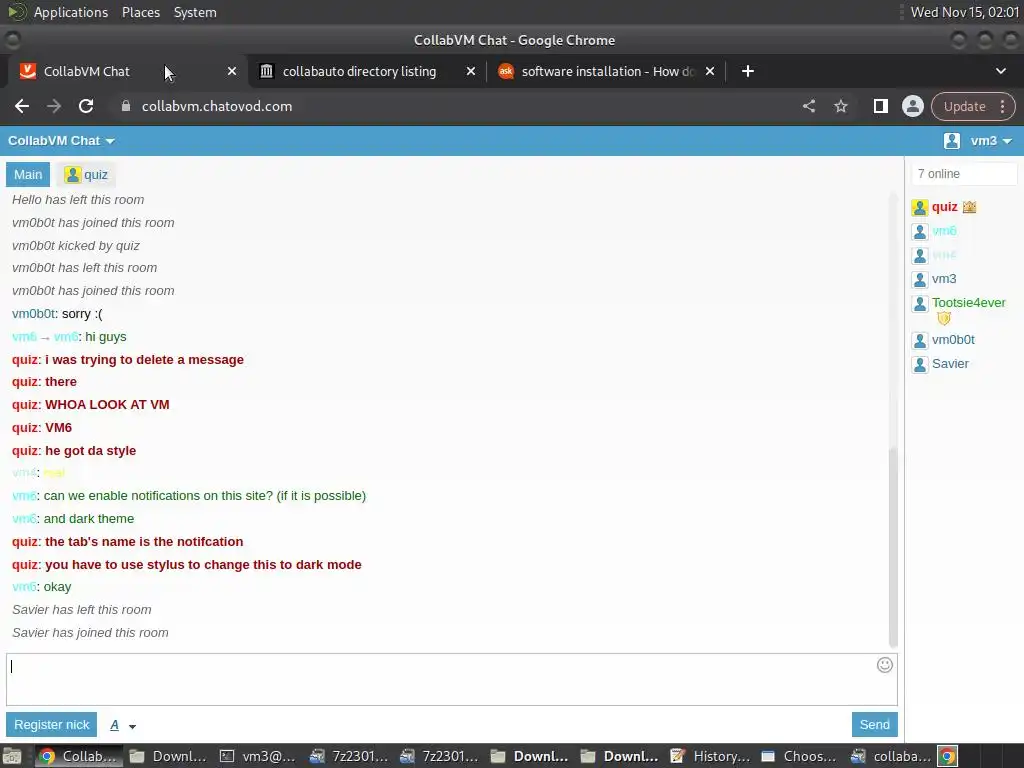Click the 7 online search field
The image size is (1024, 768).
click(964, 174)
